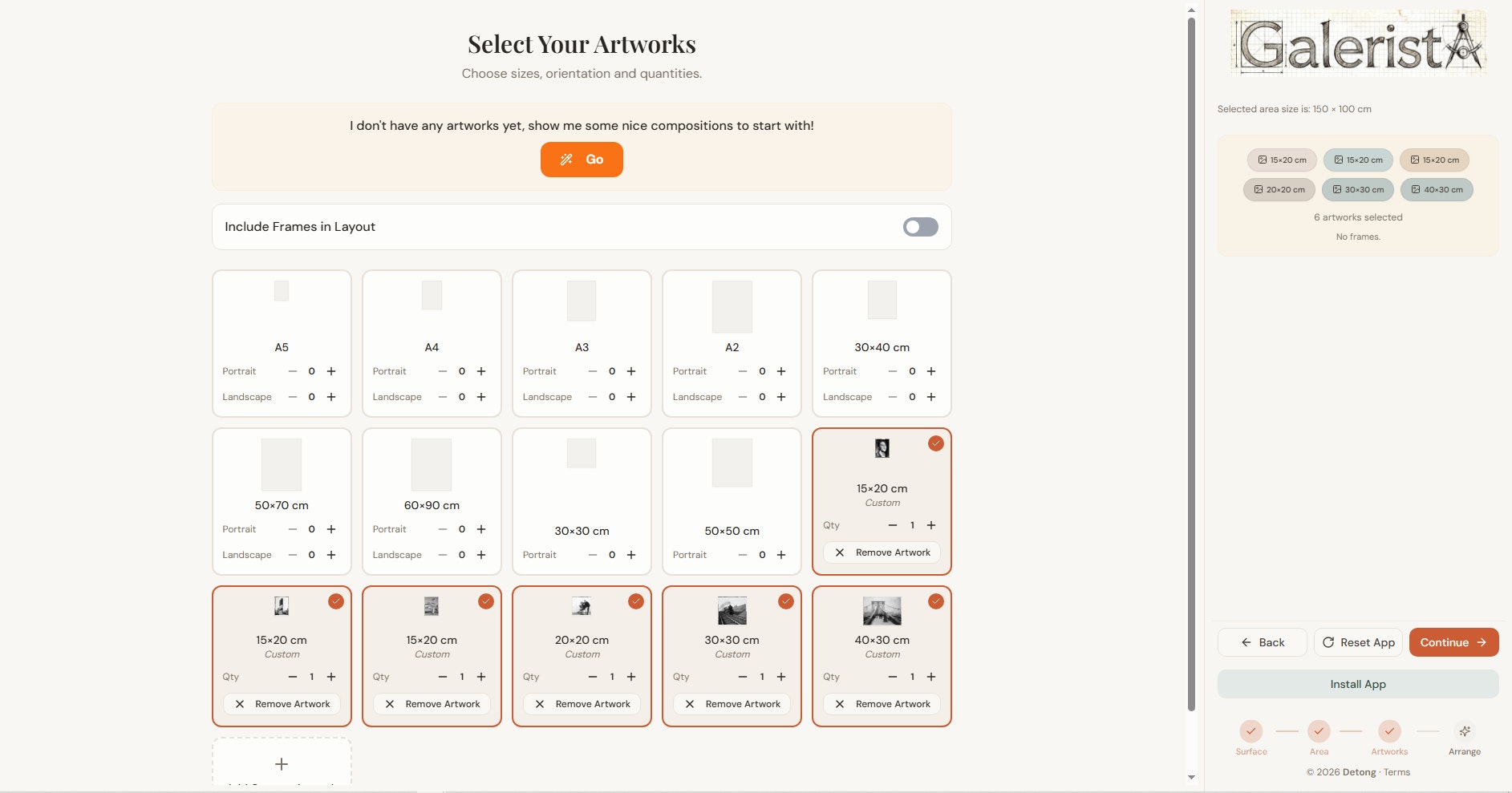Click the refresh icon in Reset App button

click(x=1328, y=642)
